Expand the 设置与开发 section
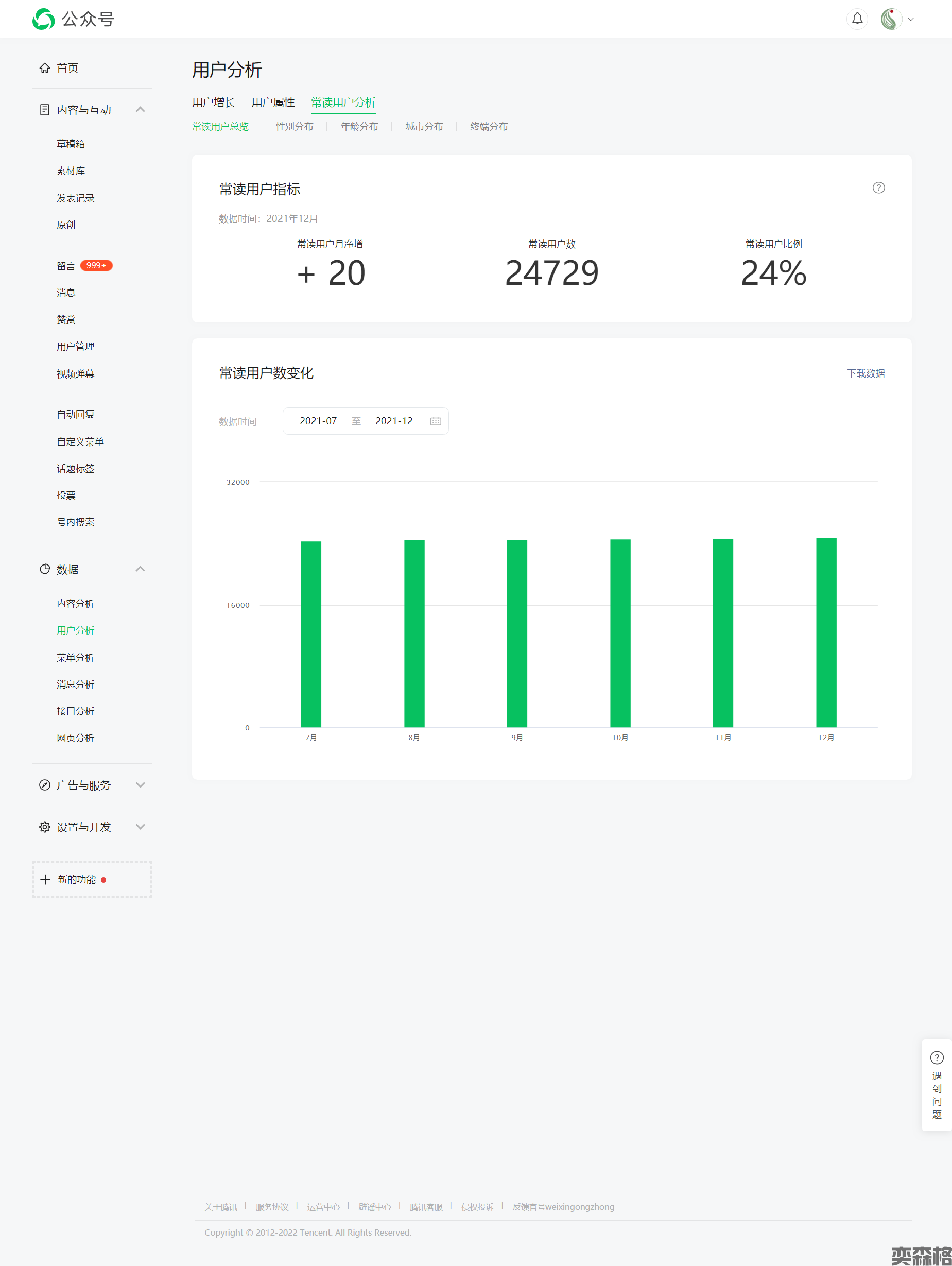The image size is (952, 1266). [x=140, y=827]
